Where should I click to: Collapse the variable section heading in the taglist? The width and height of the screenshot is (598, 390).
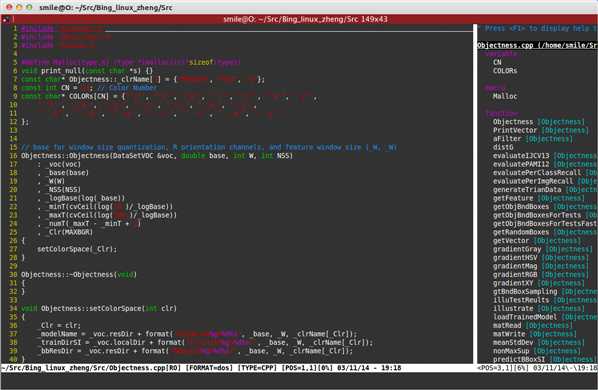(x=501, y=54)
